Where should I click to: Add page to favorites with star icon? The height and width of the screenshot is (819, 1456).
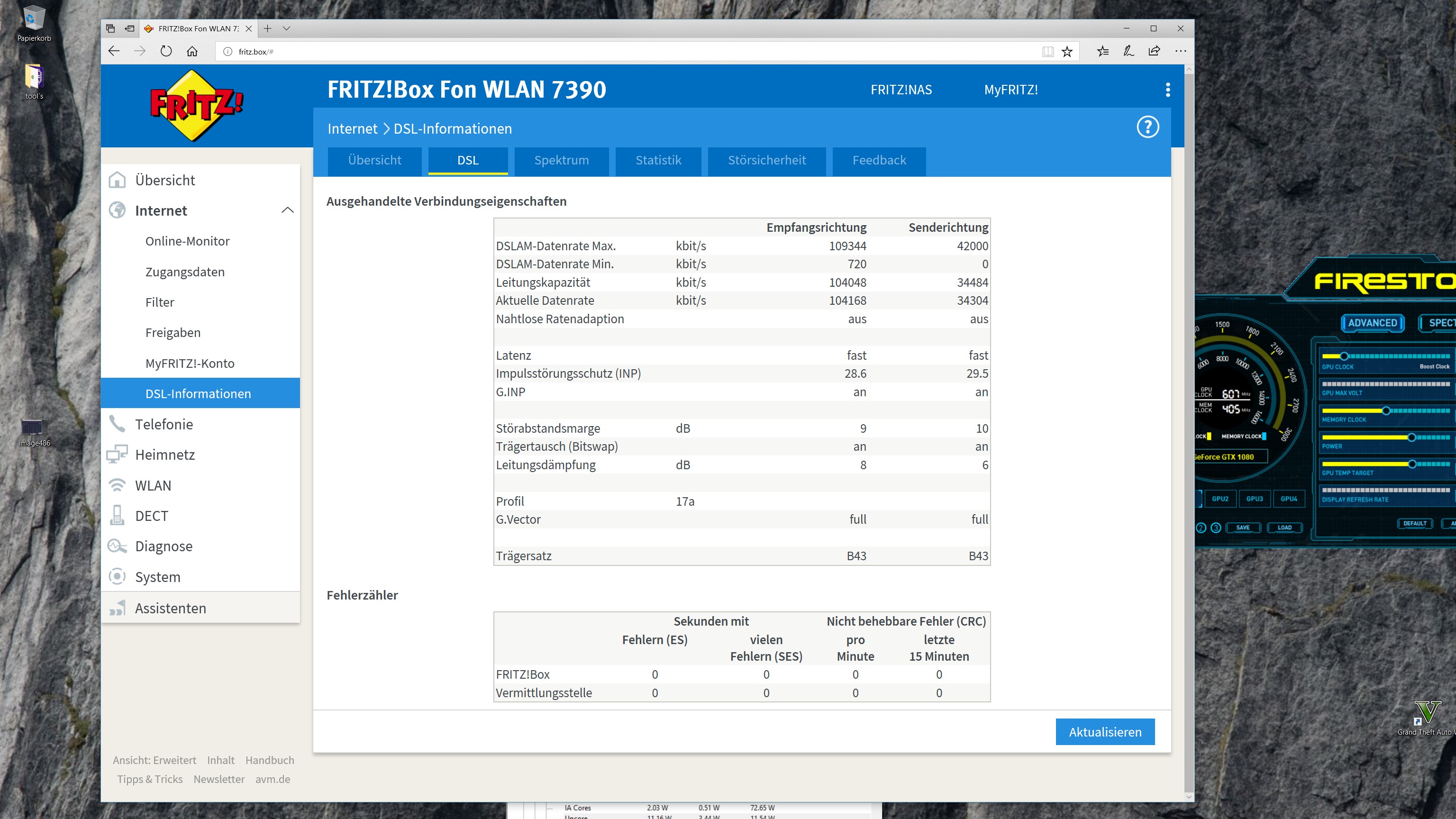pos(1066,52)
